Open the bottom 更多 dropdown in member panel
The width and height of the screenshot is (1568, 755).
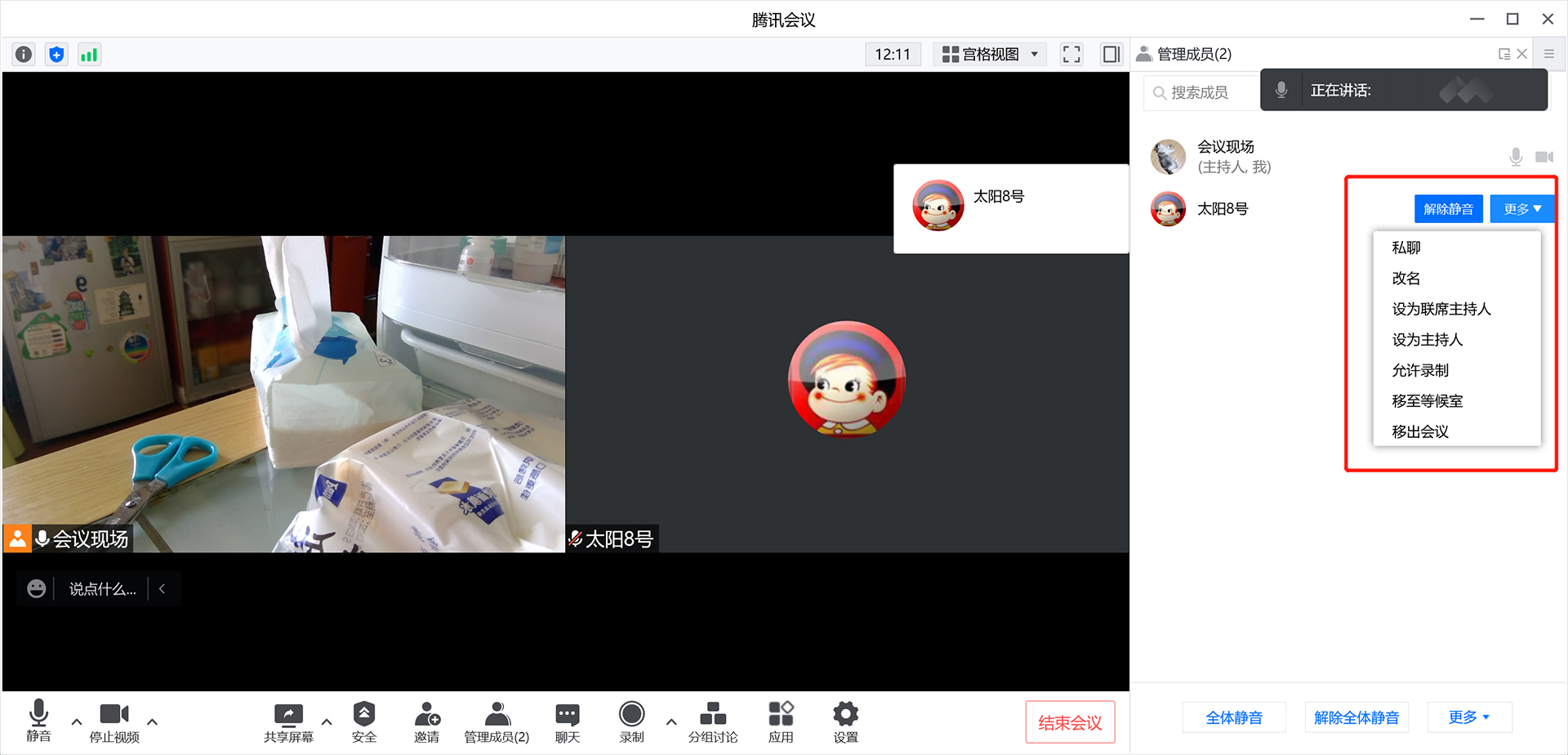[1468, 717]
